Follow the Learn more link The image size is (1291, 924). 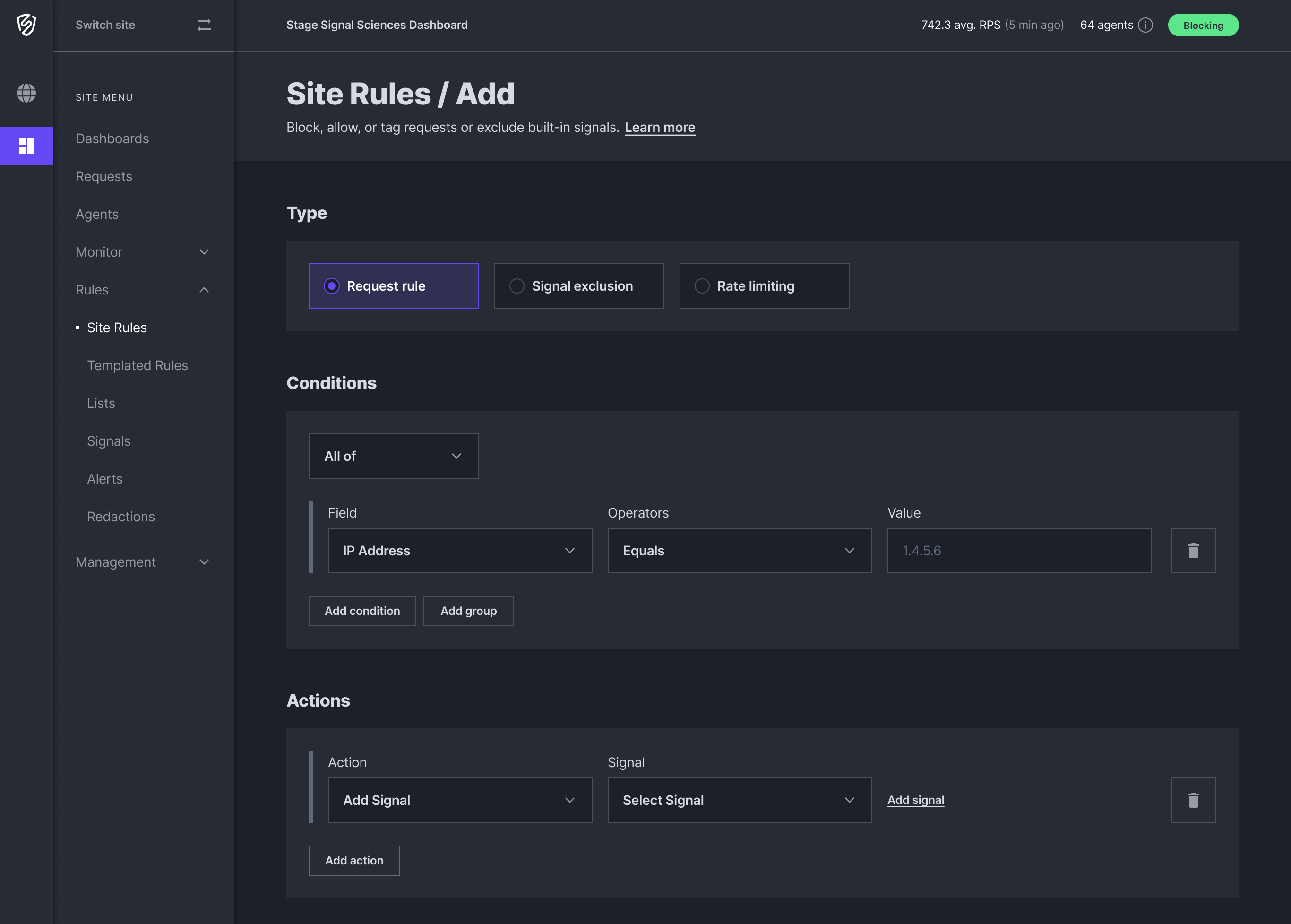click(x=660, y=128)
